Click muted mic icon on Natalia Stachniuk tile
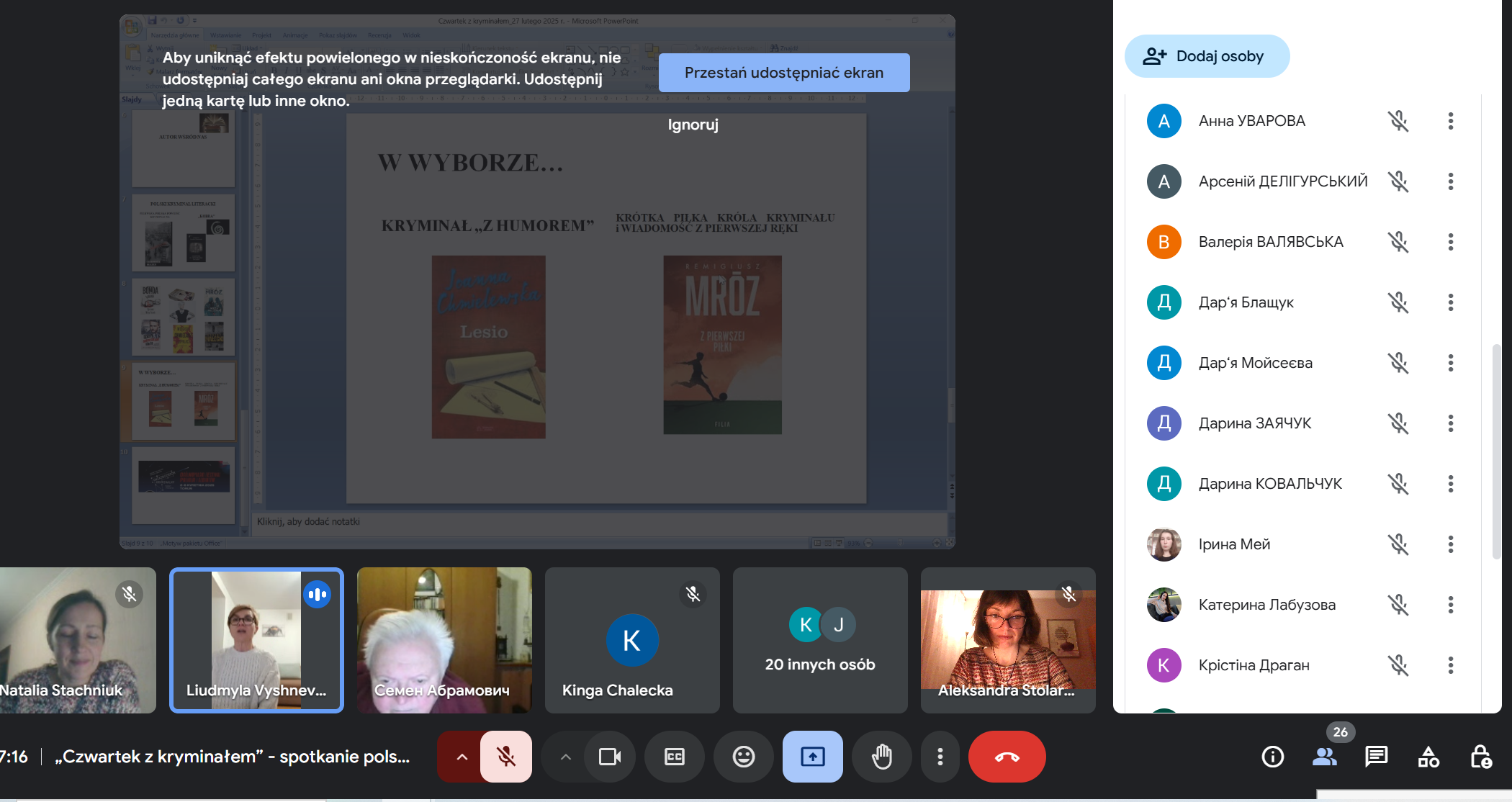Image resolution: width=1512 pixels, height=802 pixels. tap(129, 594)
